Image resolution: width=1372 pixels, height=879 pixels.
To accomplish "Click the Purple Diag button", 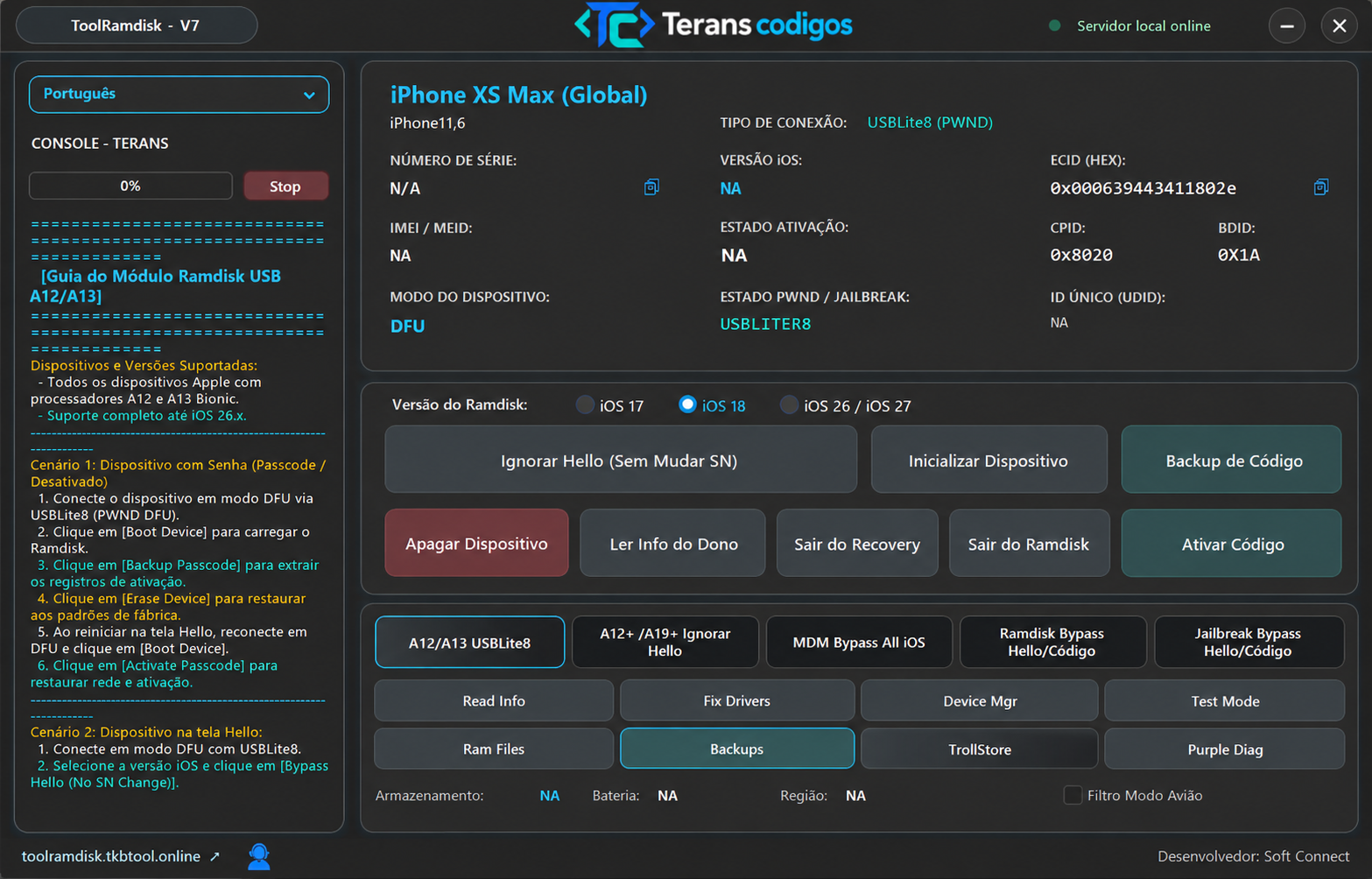I will pos(1225,749).
